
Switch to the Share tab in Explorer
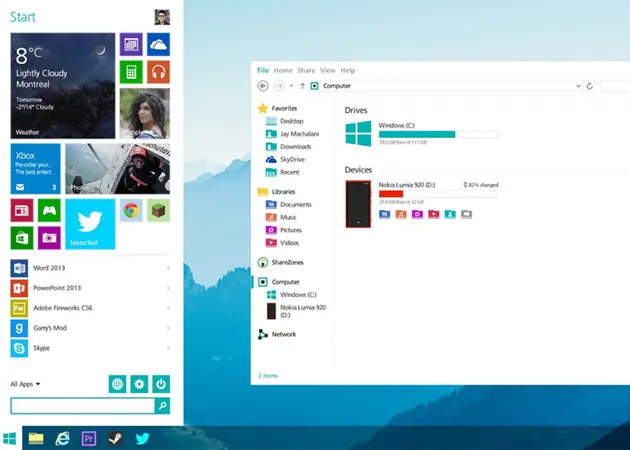pos(306,70)
